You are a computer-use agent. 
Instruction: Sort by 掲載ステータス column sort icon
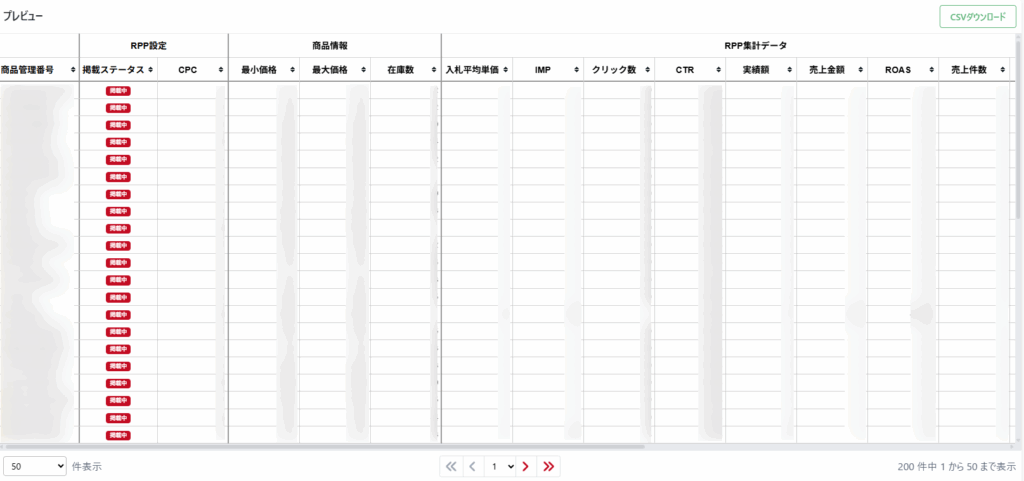pyautogui.click(x=152, y=70)
